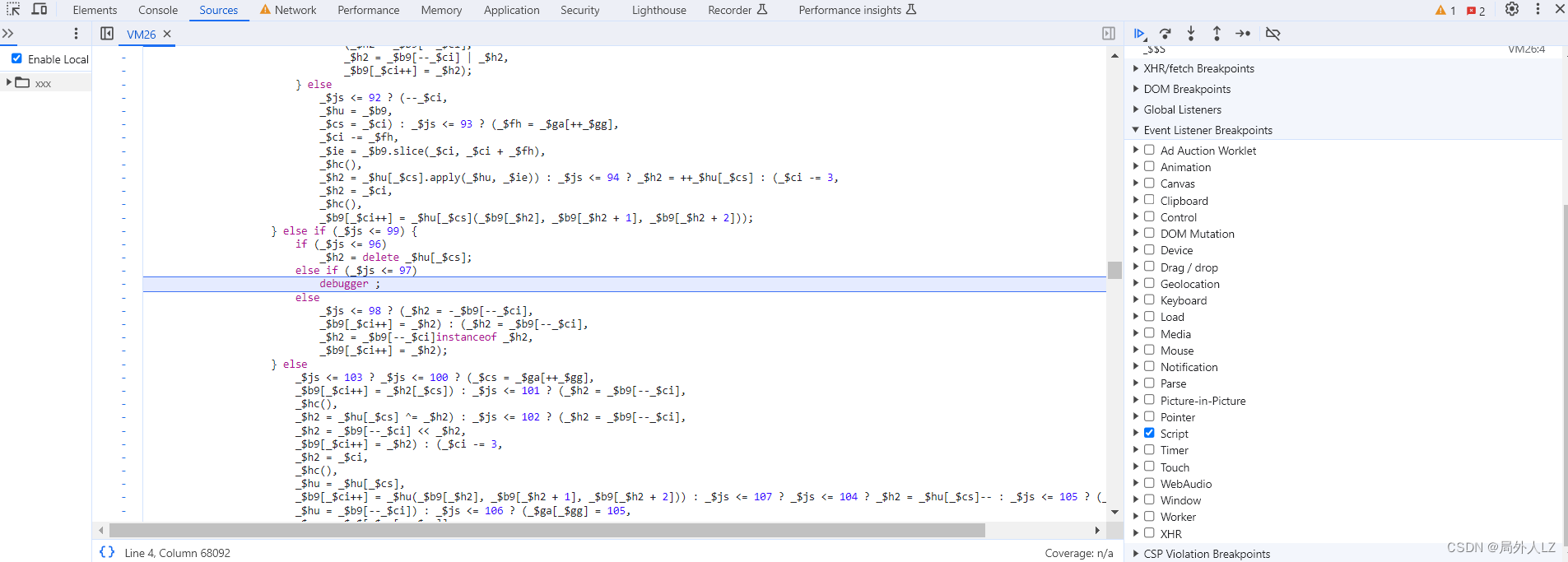Click the Step button
Screen dimensions: 1568x562
point(1243,34)
